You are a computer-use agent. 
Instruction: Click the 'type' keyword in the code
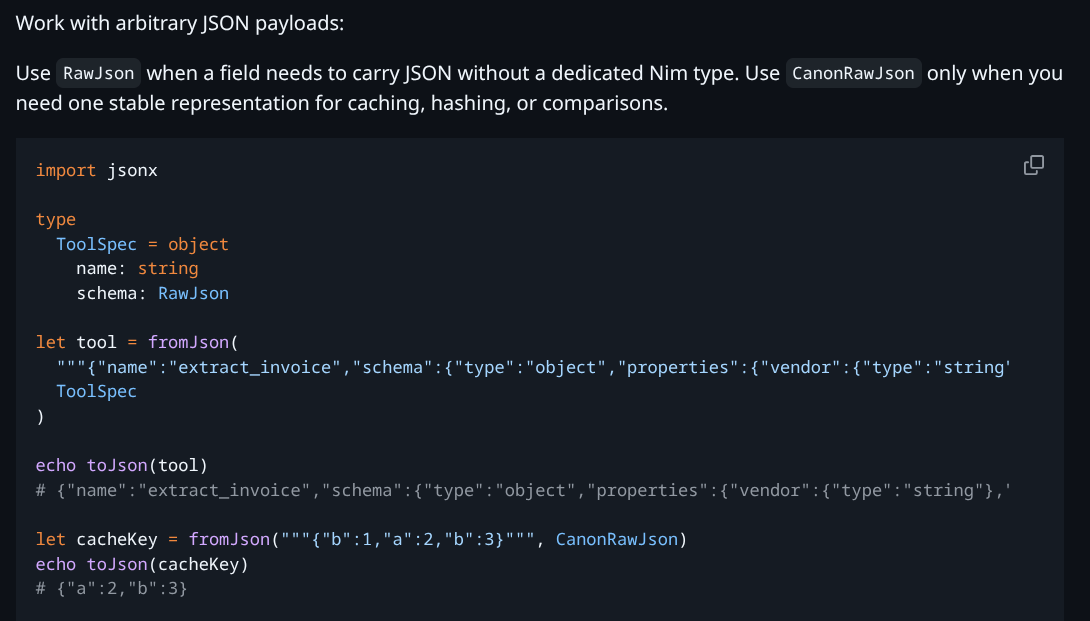[56, 219]
